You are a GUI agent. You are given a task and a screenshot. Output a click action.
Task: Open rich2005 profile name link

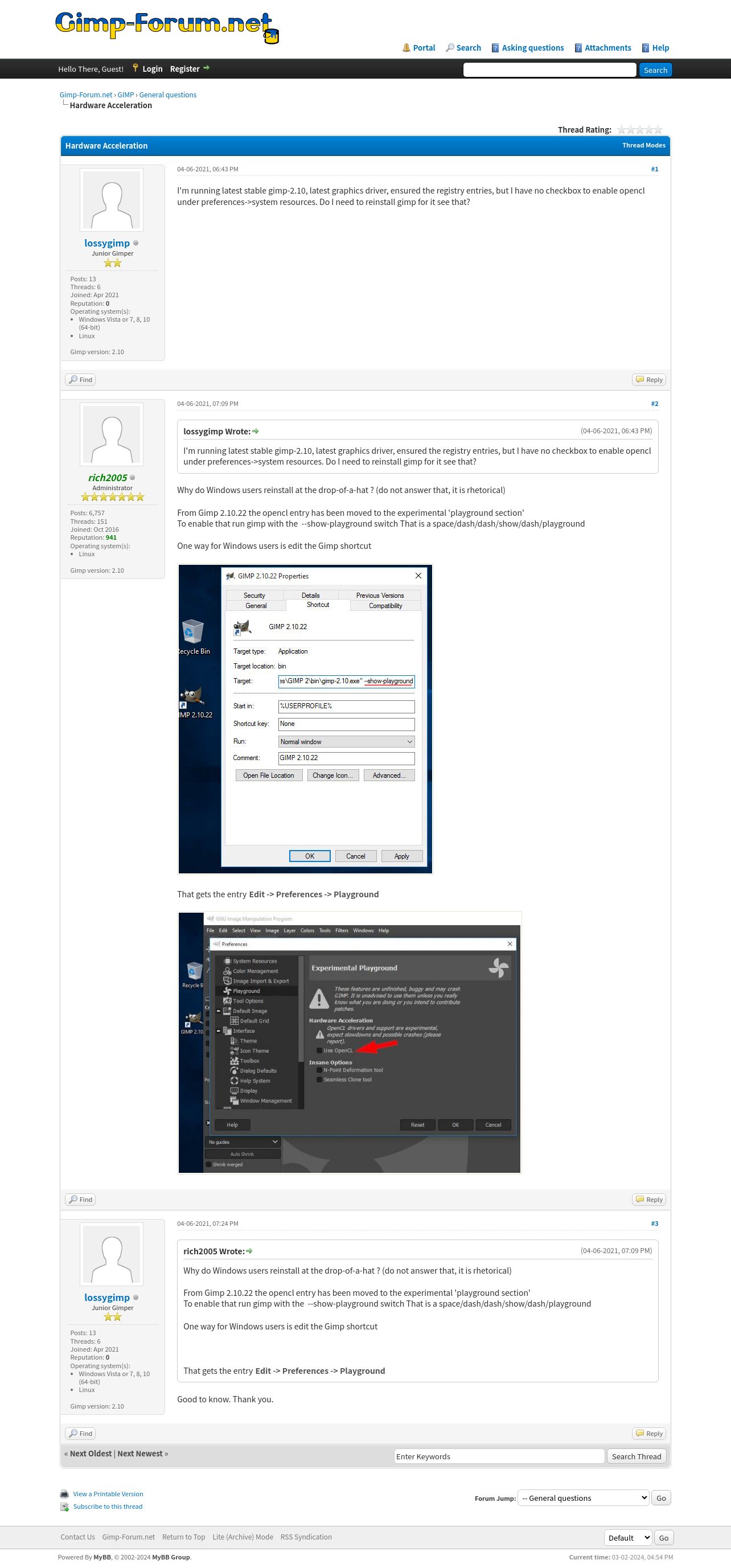108,478
